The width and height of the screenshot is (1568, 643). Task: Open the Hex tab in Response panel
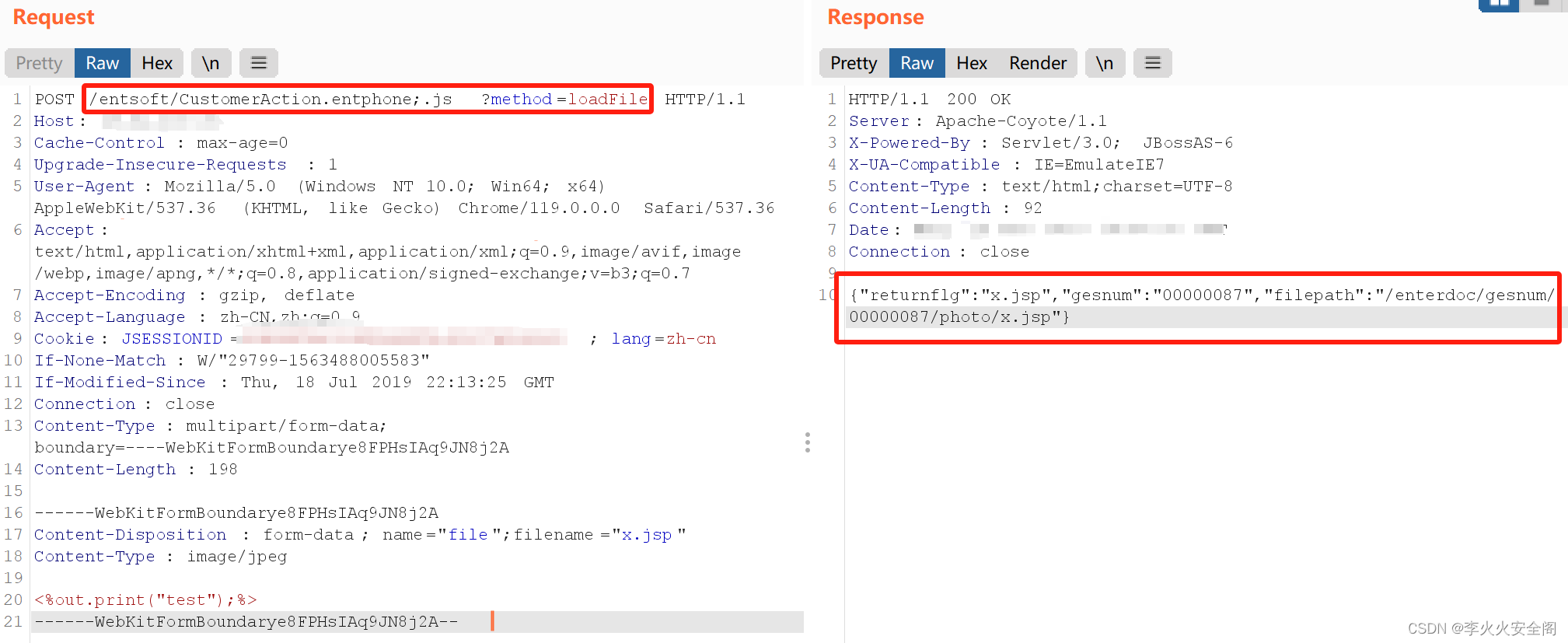pyautogui.click(x=972, y=63)
